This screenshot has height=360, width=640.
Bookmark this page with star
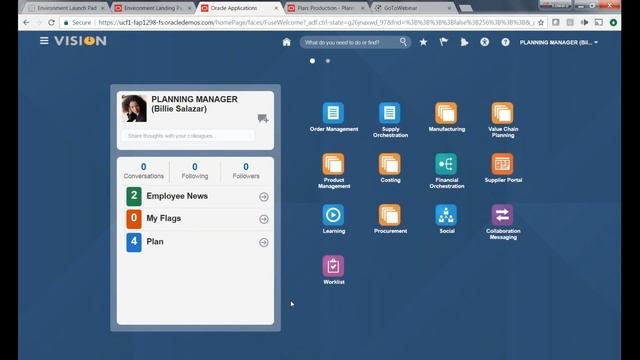(x=541, y=22)
